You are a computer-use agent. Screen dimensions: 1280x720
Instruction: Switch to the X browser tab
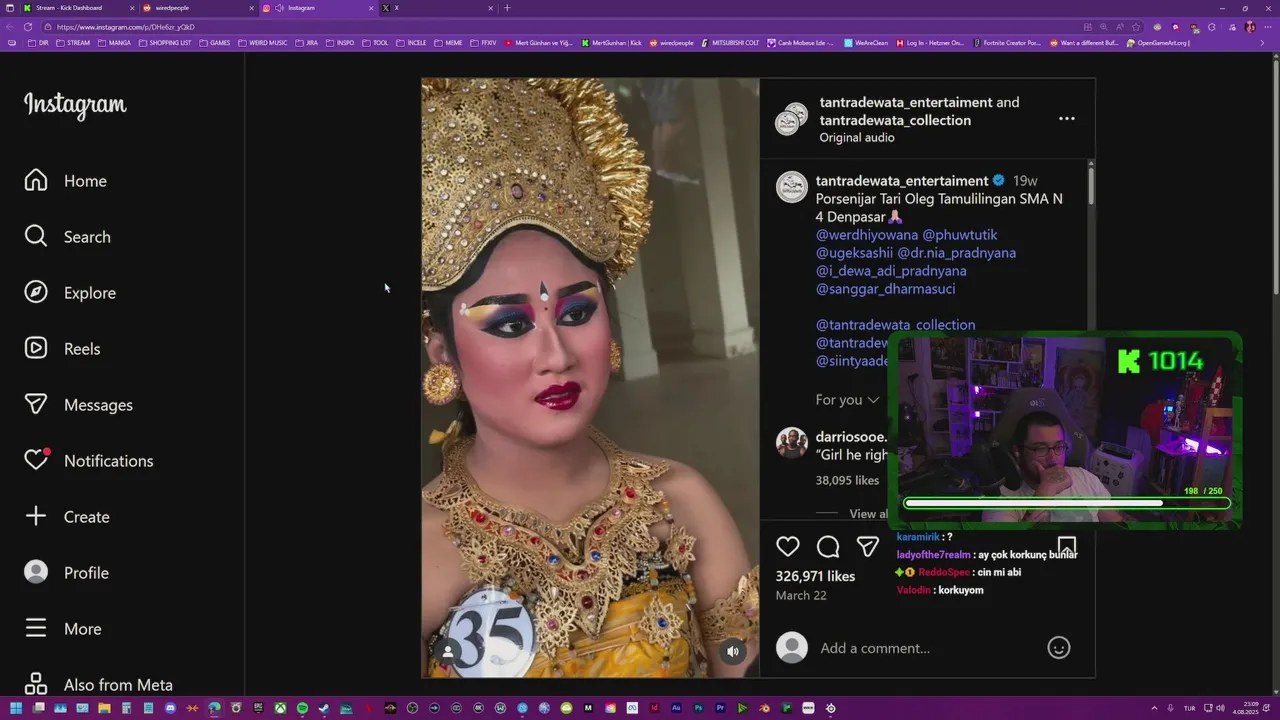[x=437, y=8]
